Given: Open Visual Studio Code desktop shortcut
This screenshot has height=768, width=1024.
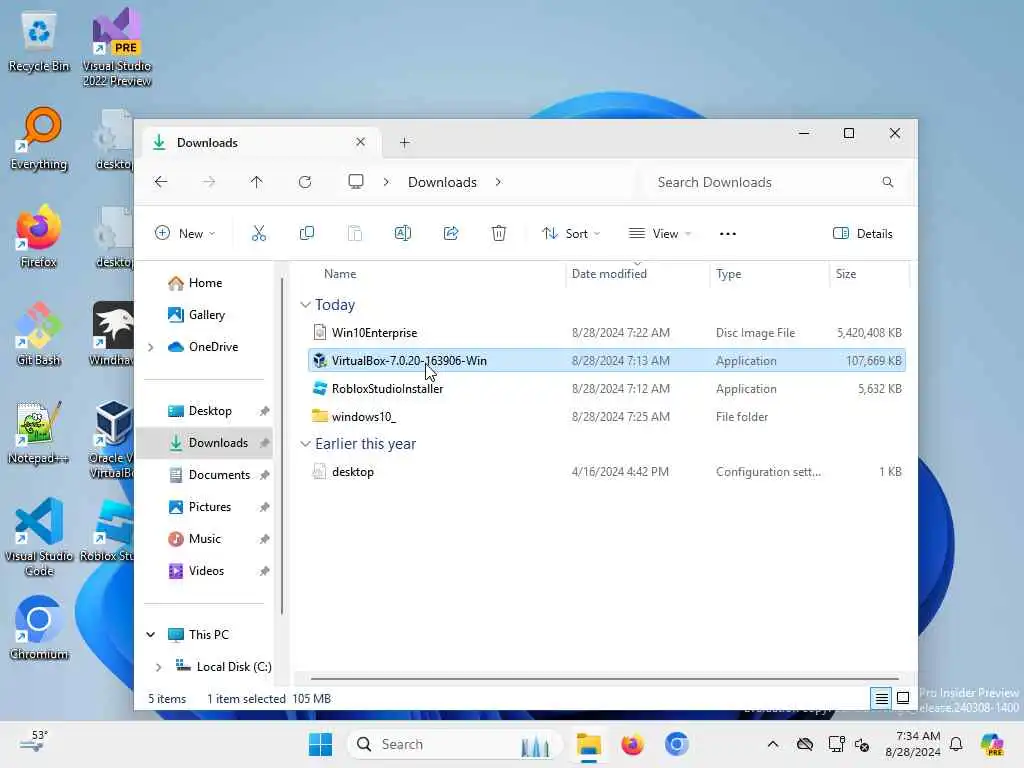Looking at the screenshot, I should 39,537.
